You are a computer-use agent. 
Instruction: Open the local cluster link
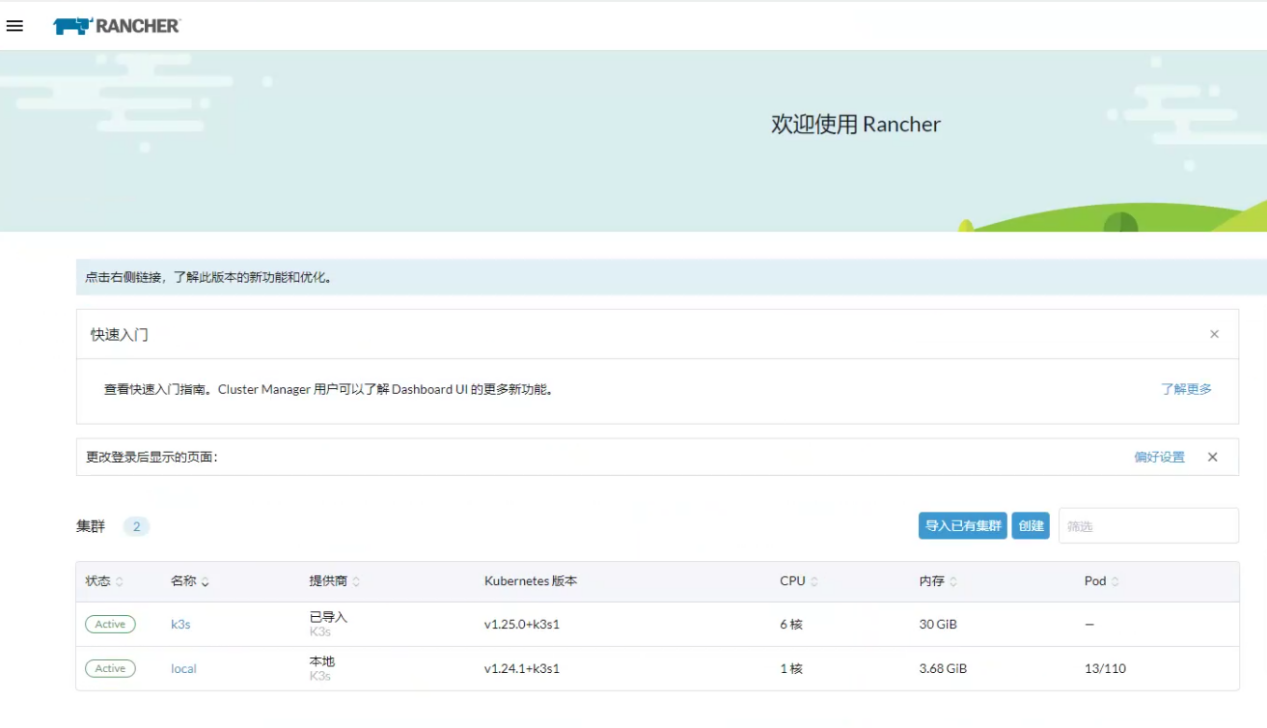[184, 668]
